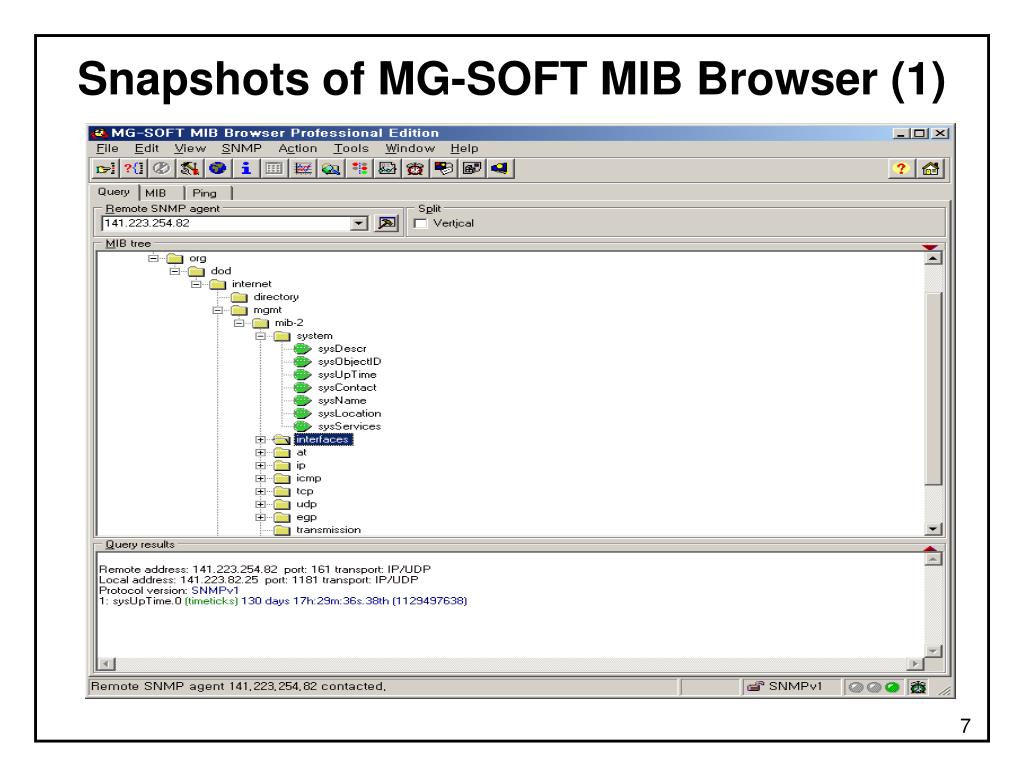Collapse the system tree node
Screen dimensions: 1024x768
tap(261, 336)
